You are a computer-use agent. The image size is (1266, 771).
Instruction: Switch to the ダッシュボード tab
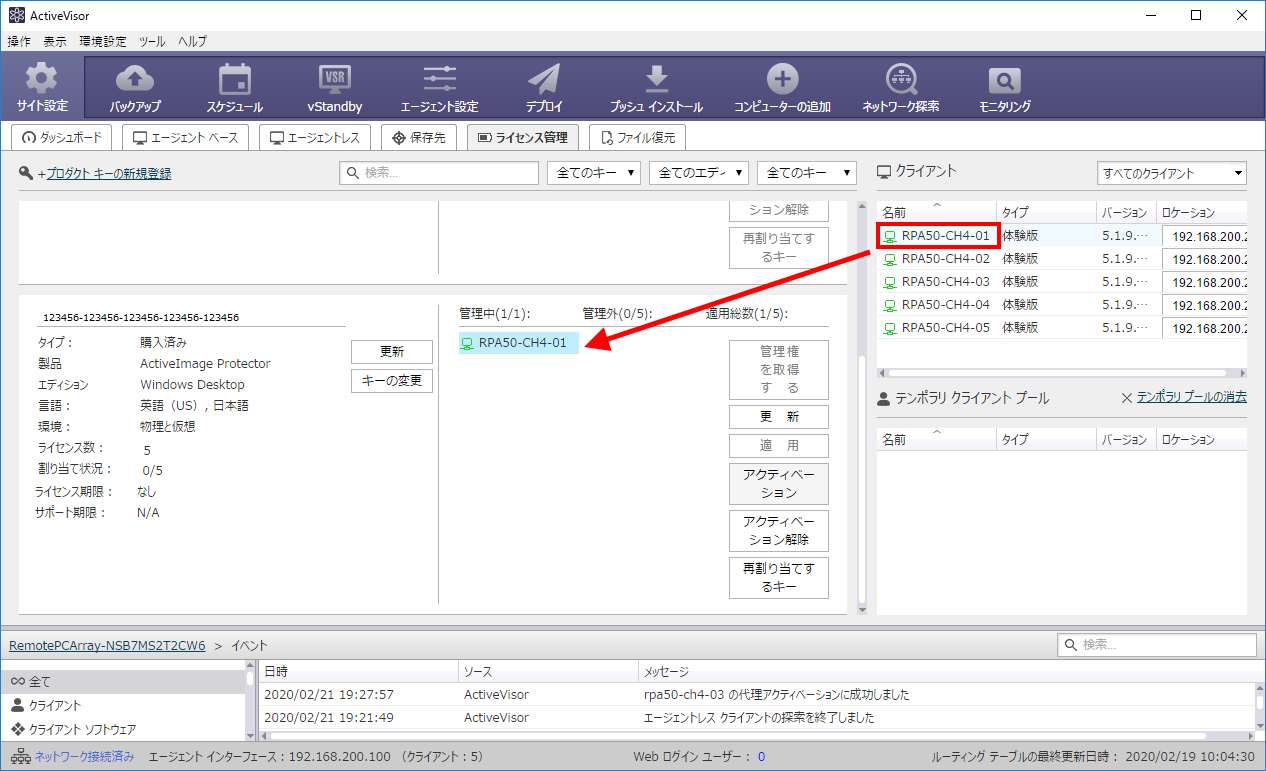pos(62,138)
